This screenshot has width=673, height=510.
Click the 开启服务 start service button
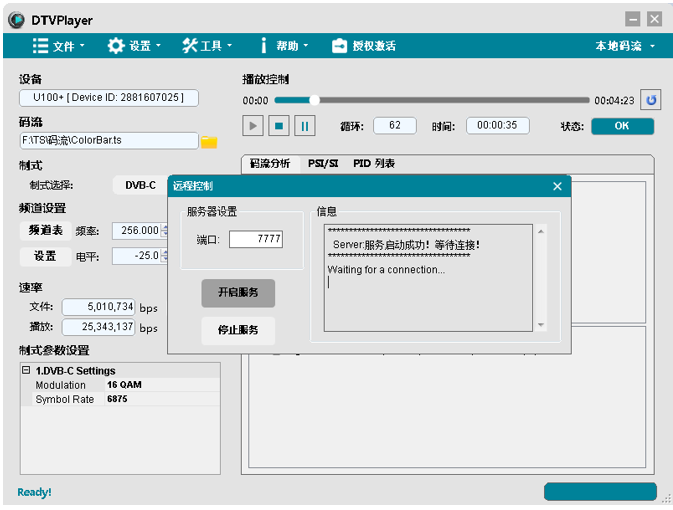[x=238, y=293]
